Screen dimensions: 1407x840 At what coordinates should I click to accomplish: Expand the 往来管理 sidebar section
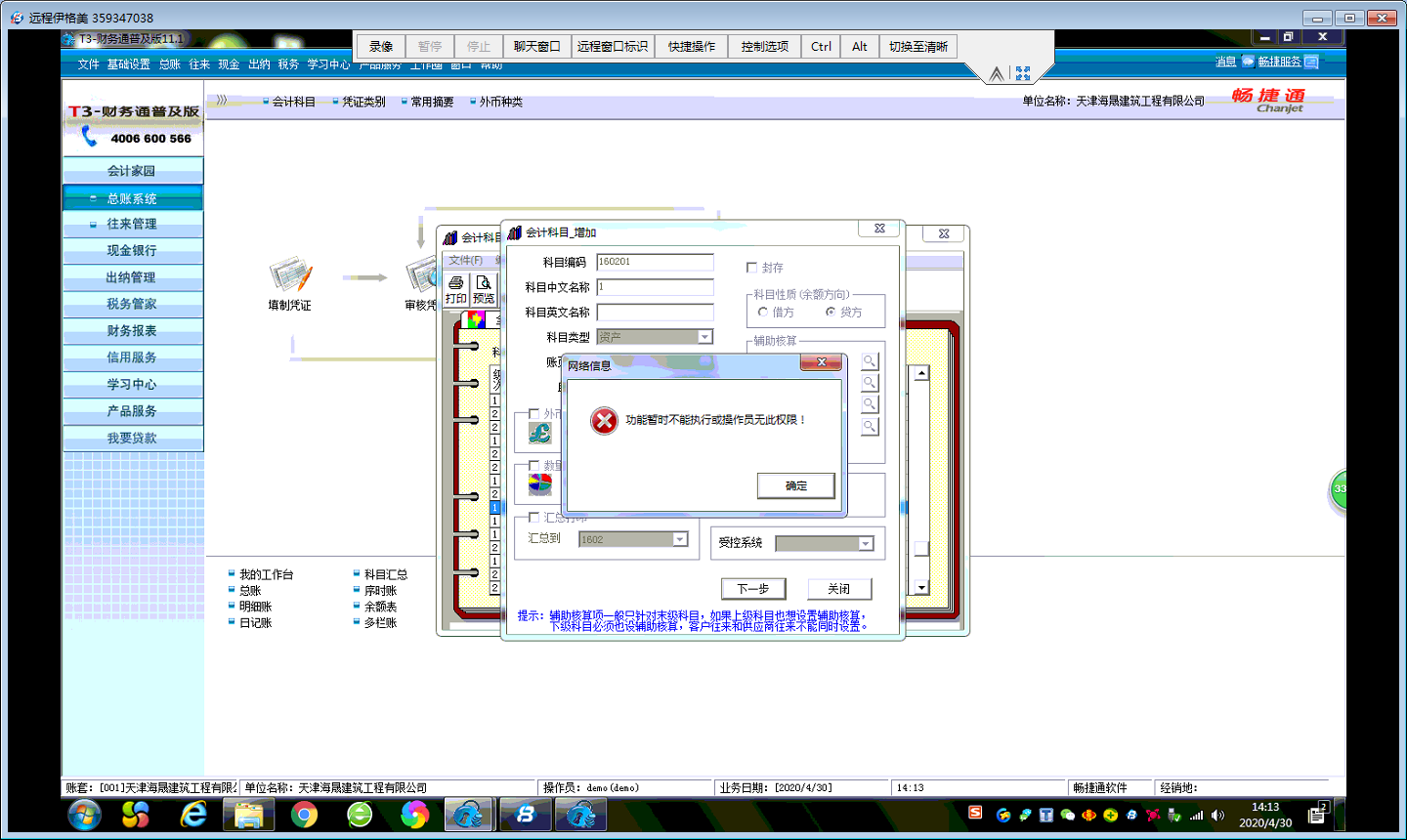click(x=132, y=224)
